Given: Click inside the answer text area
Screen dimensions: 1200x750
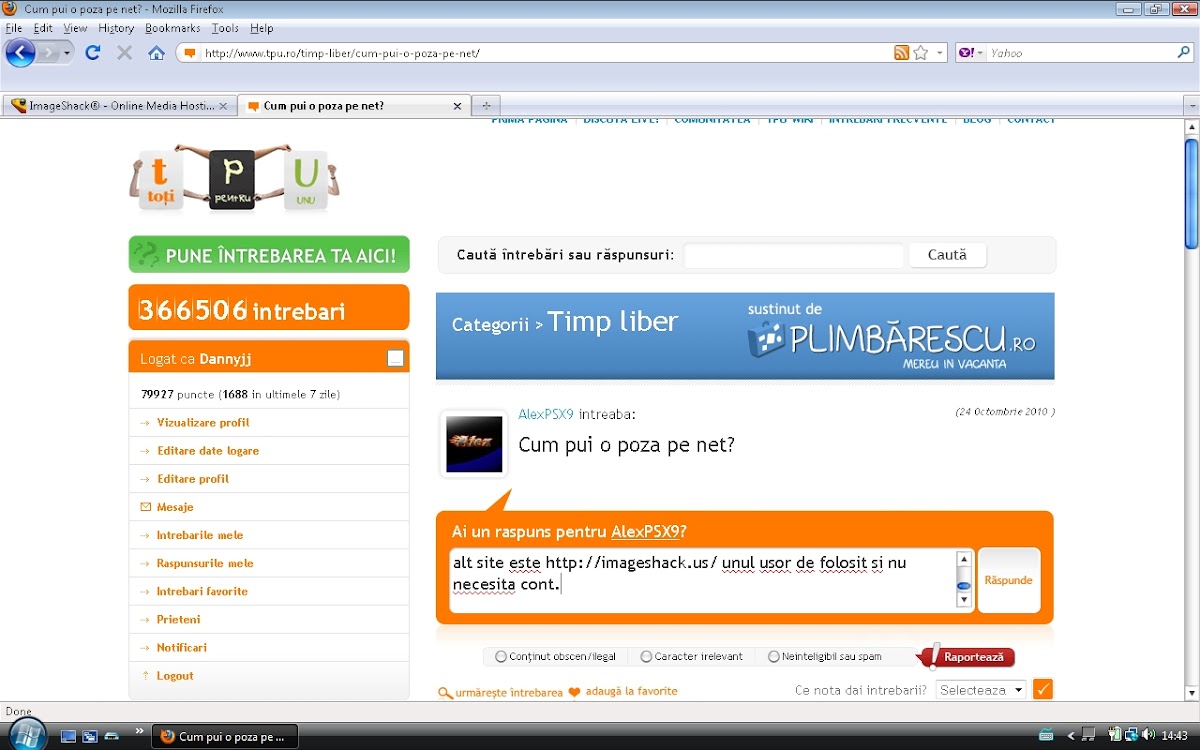Looking at the screenshot, I should (x=704, y=580).
